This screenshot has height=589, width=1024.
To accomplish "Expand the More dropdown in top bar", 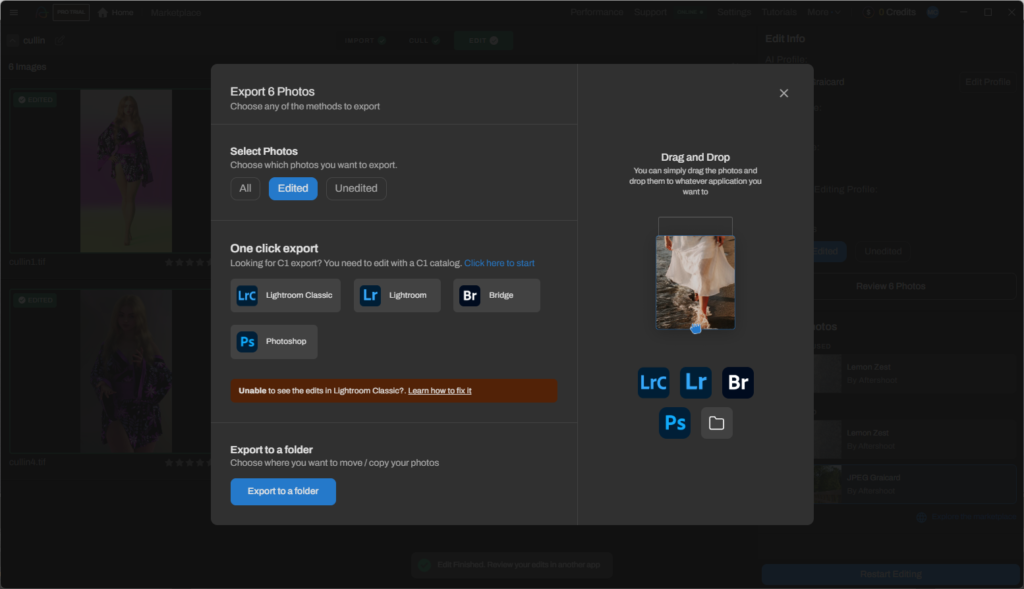I will pos(824,12).
